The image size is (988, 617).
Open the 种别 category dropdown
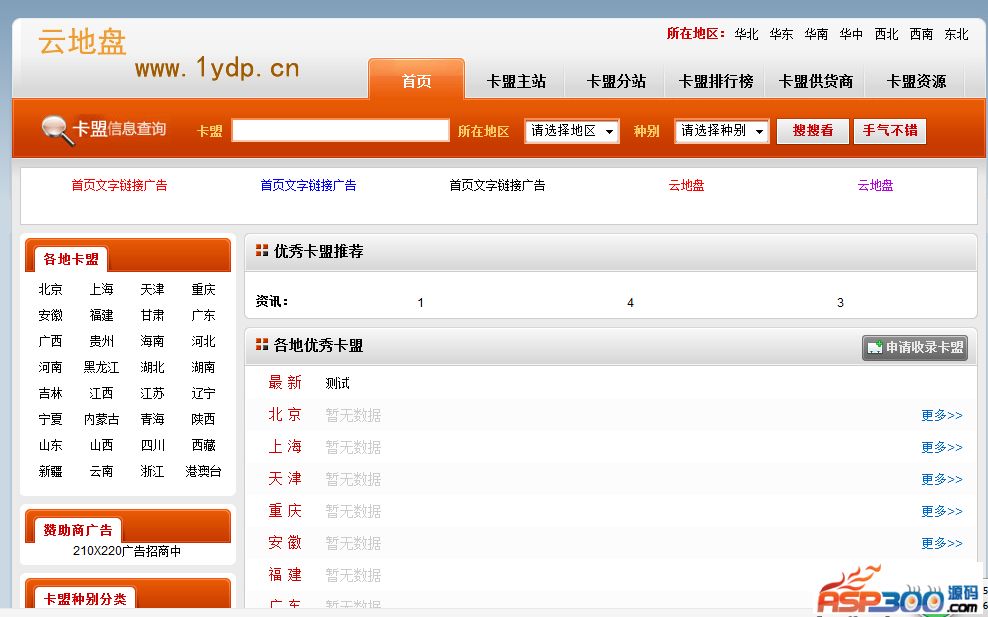[x=721, y=131]
